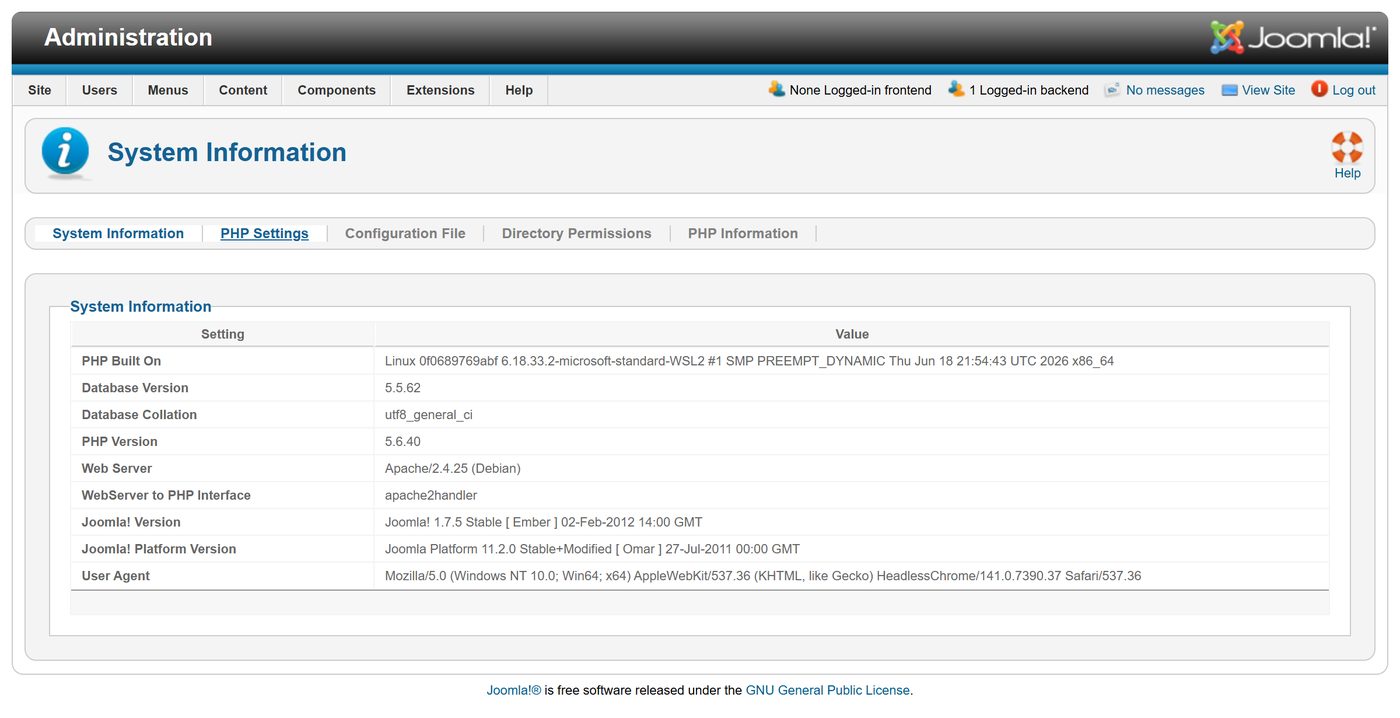Open the Users menu
1400x718 pixels.
tap(100, 90)
